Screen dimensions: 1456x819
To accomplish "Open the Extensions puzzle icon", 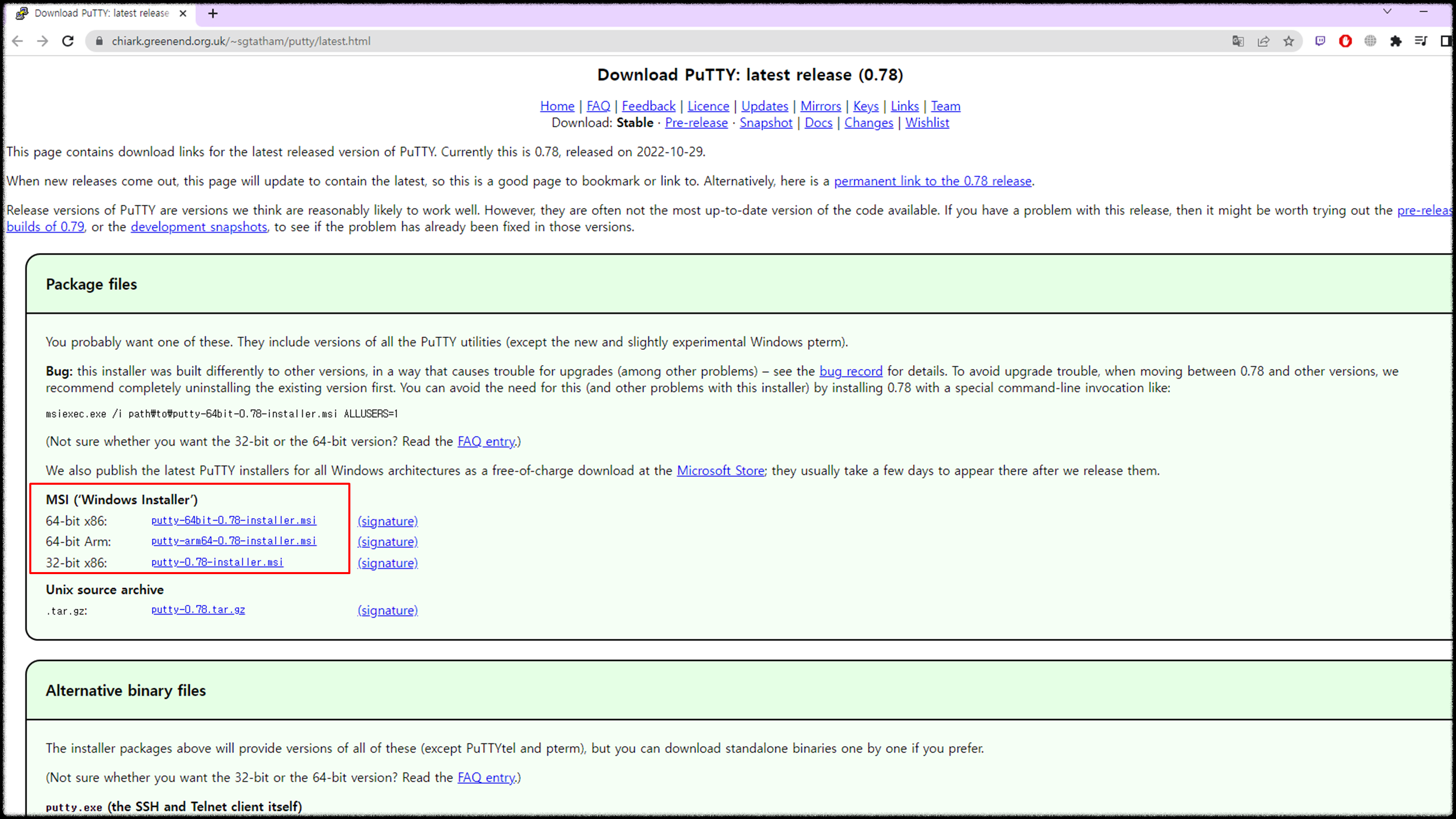I will pos(1395,41).
